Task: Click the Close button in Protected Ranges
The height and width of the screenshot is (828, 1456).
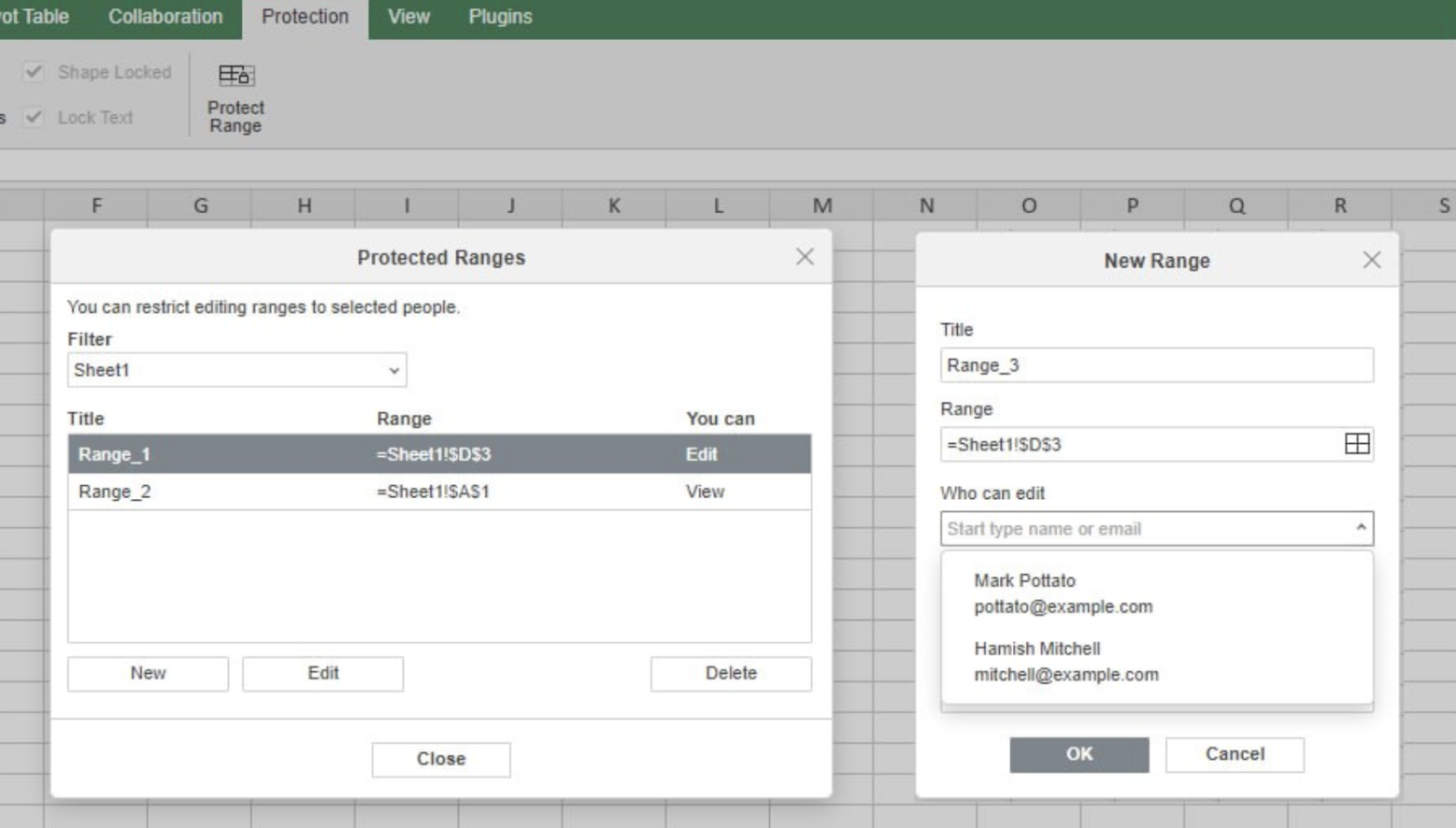Action: click(x=441, y=759)
